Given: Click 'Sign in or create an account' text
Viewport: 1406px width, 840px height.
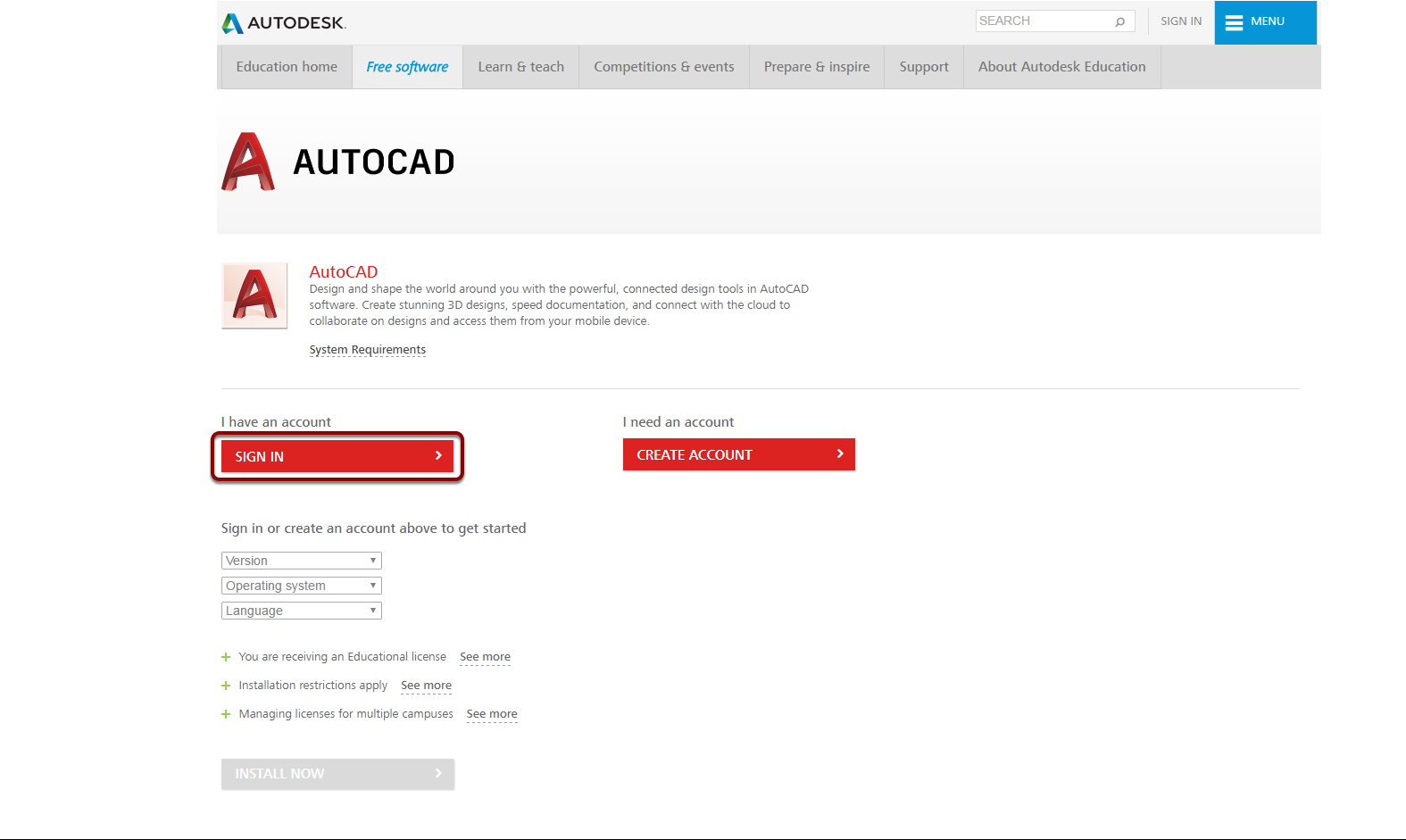Looking at the screenshot, I should [374, 528].
